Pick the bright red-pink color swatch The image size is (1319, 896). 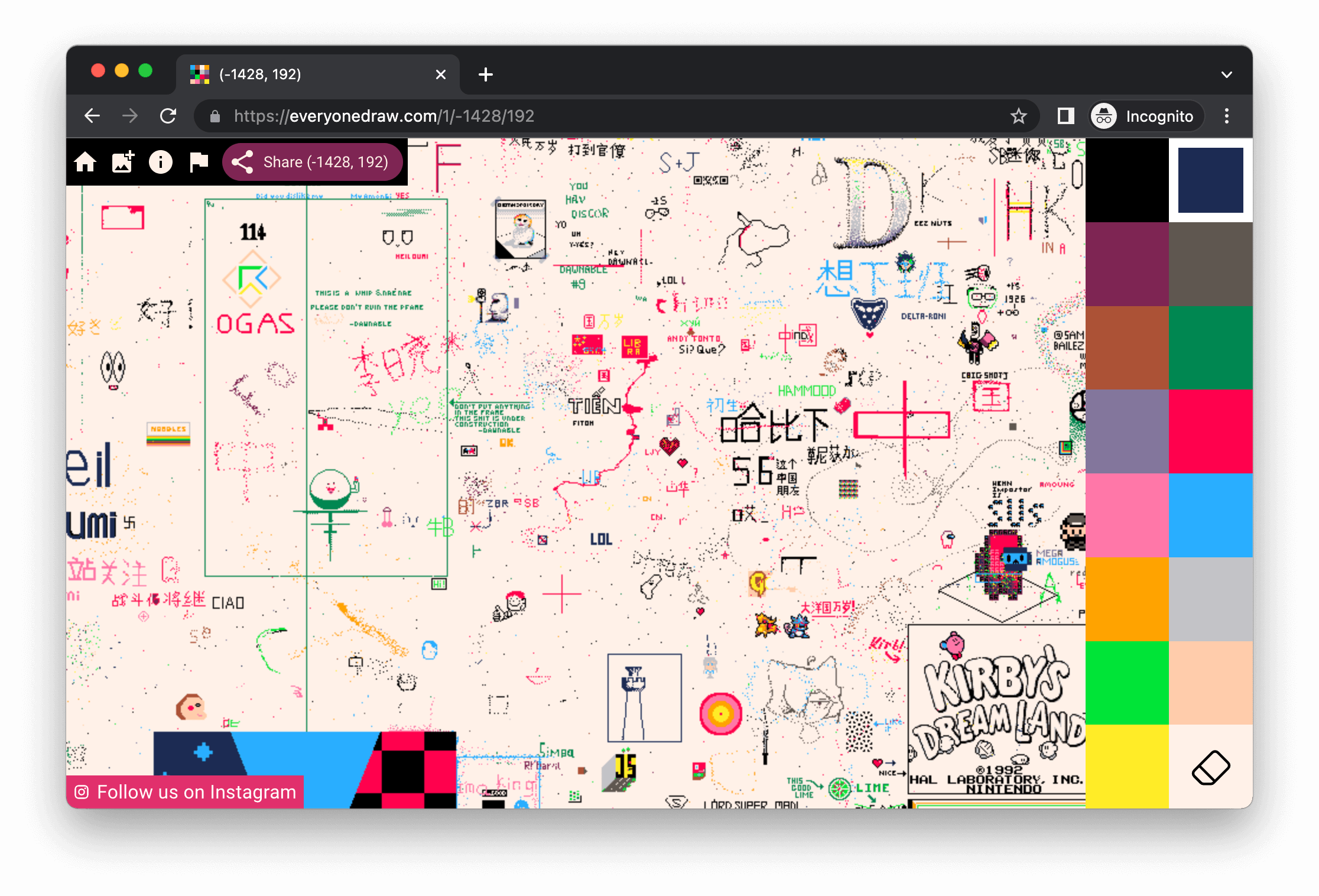(1211, 432)
